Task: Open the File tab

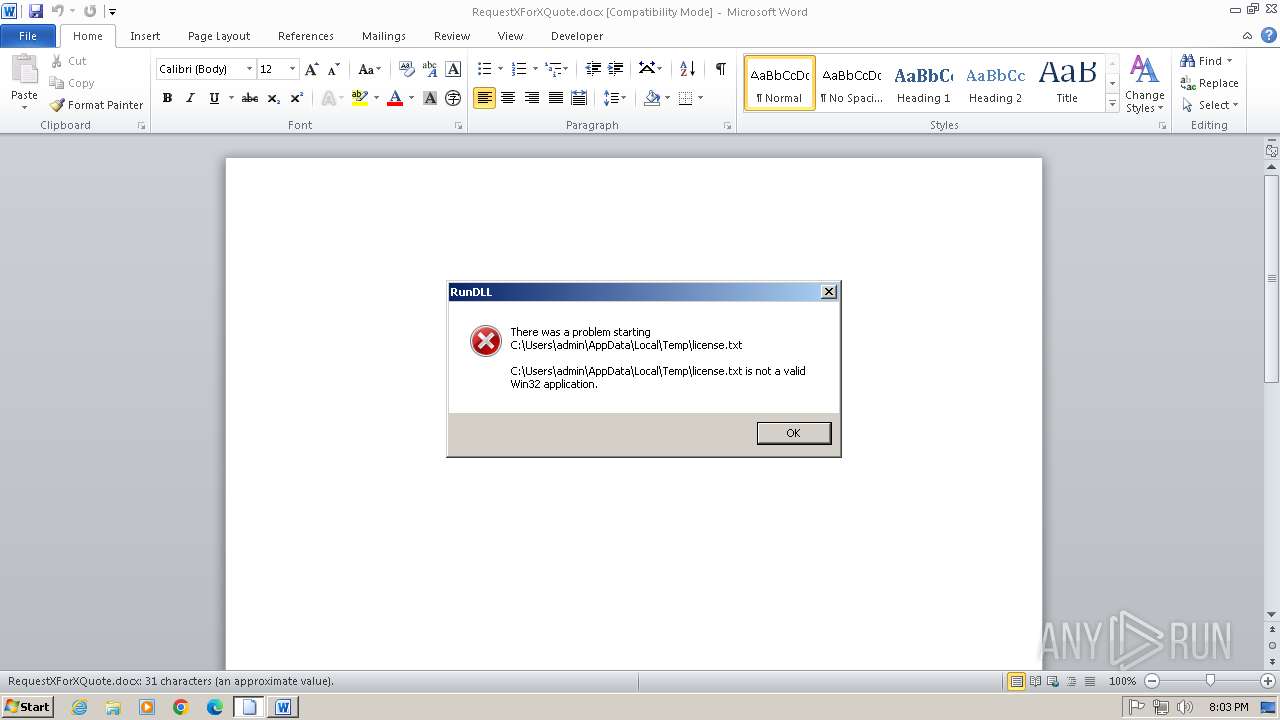Action: tap(28, 36)
